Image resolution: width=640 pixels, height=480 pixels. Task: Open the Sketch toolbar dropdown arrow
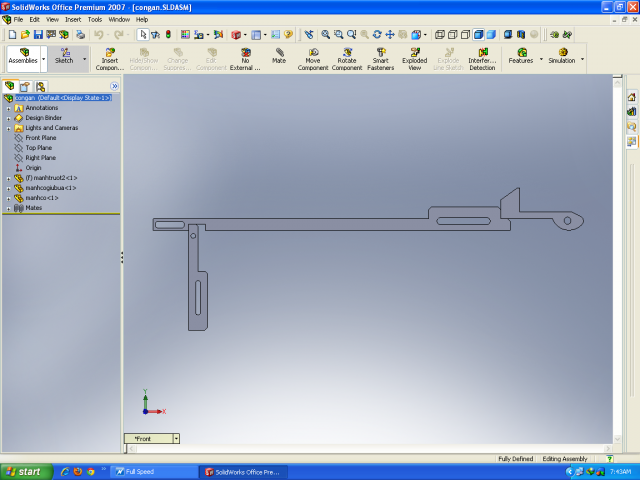tap(84, 59)
